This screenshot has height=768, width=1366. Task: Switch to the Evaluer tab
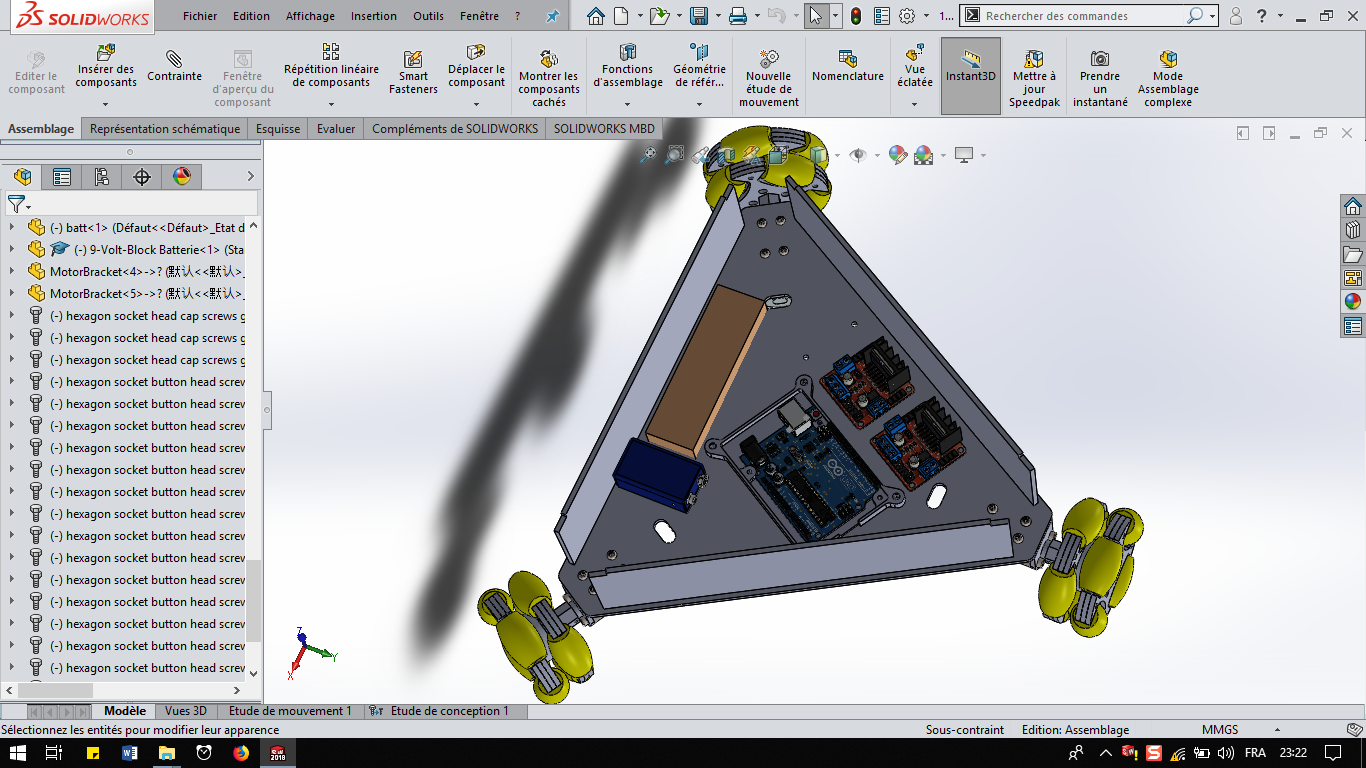(336, 128)
